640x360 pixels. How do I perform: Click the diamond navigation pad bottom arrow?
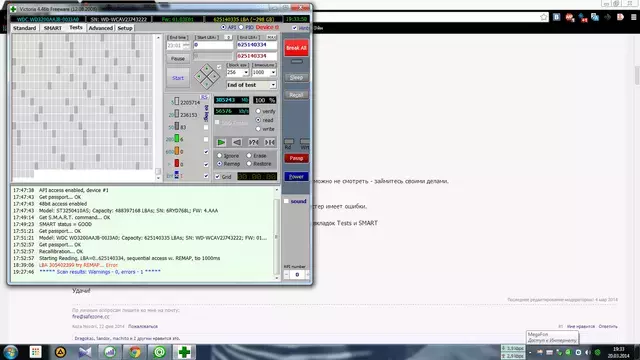tap(207, 84)
